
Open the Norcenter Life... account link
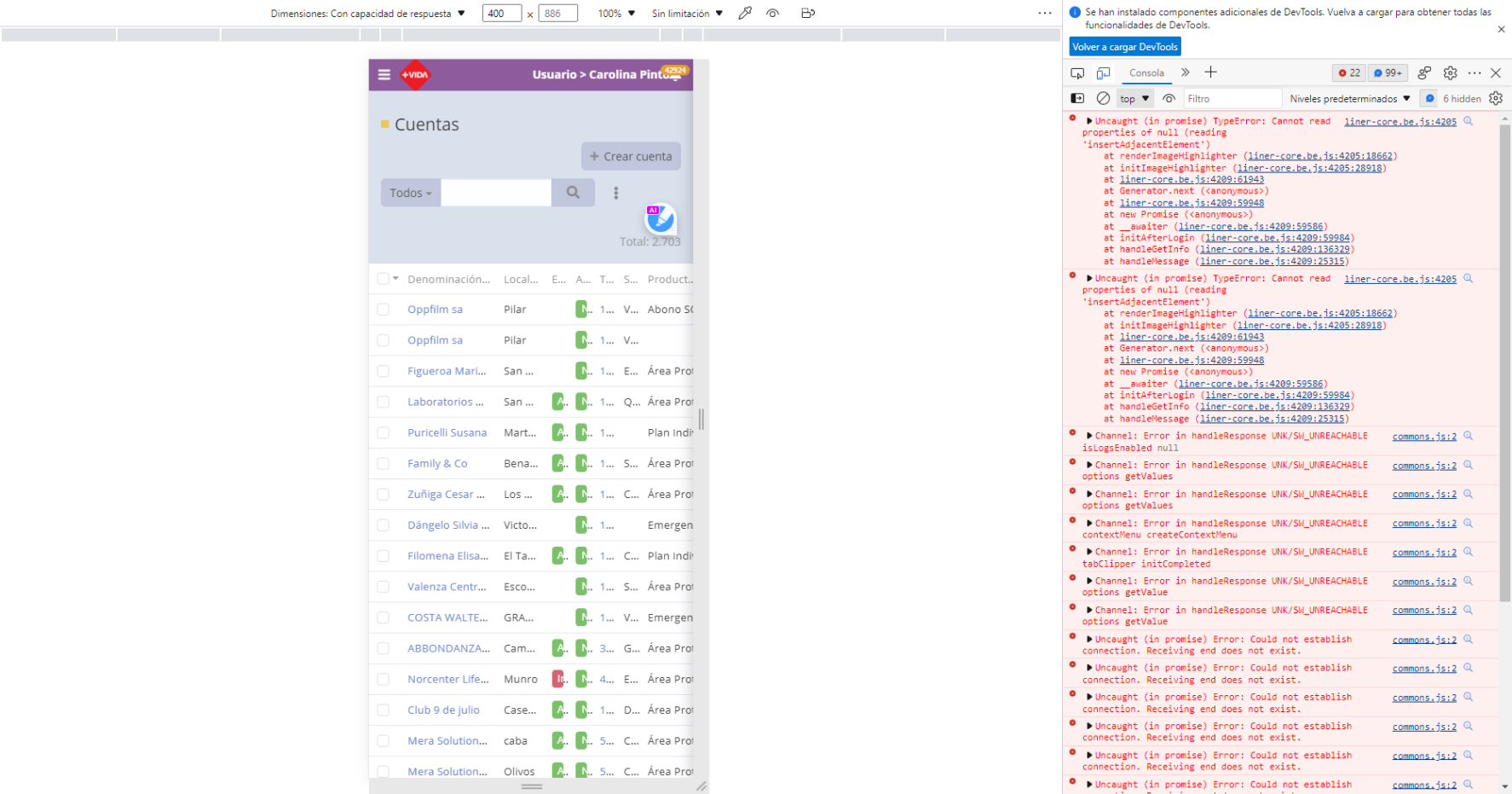(448, 680)
